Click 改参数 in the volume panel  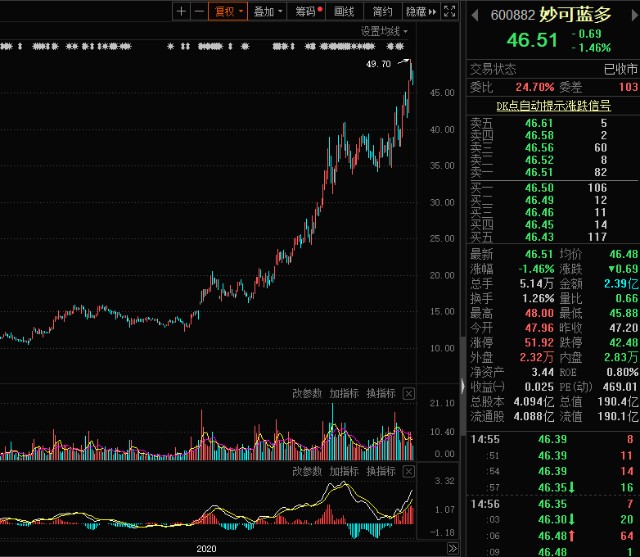pos(308,394)
